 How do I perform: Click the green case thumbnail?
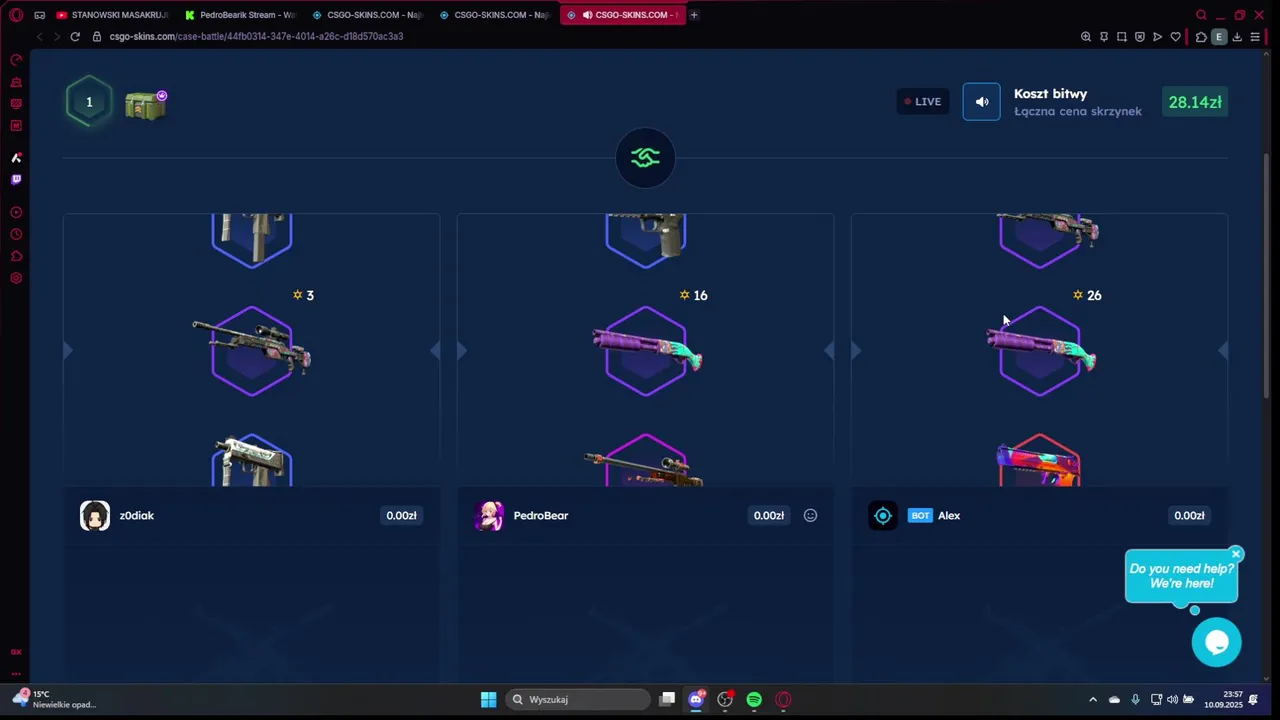[x=146, y=103]
